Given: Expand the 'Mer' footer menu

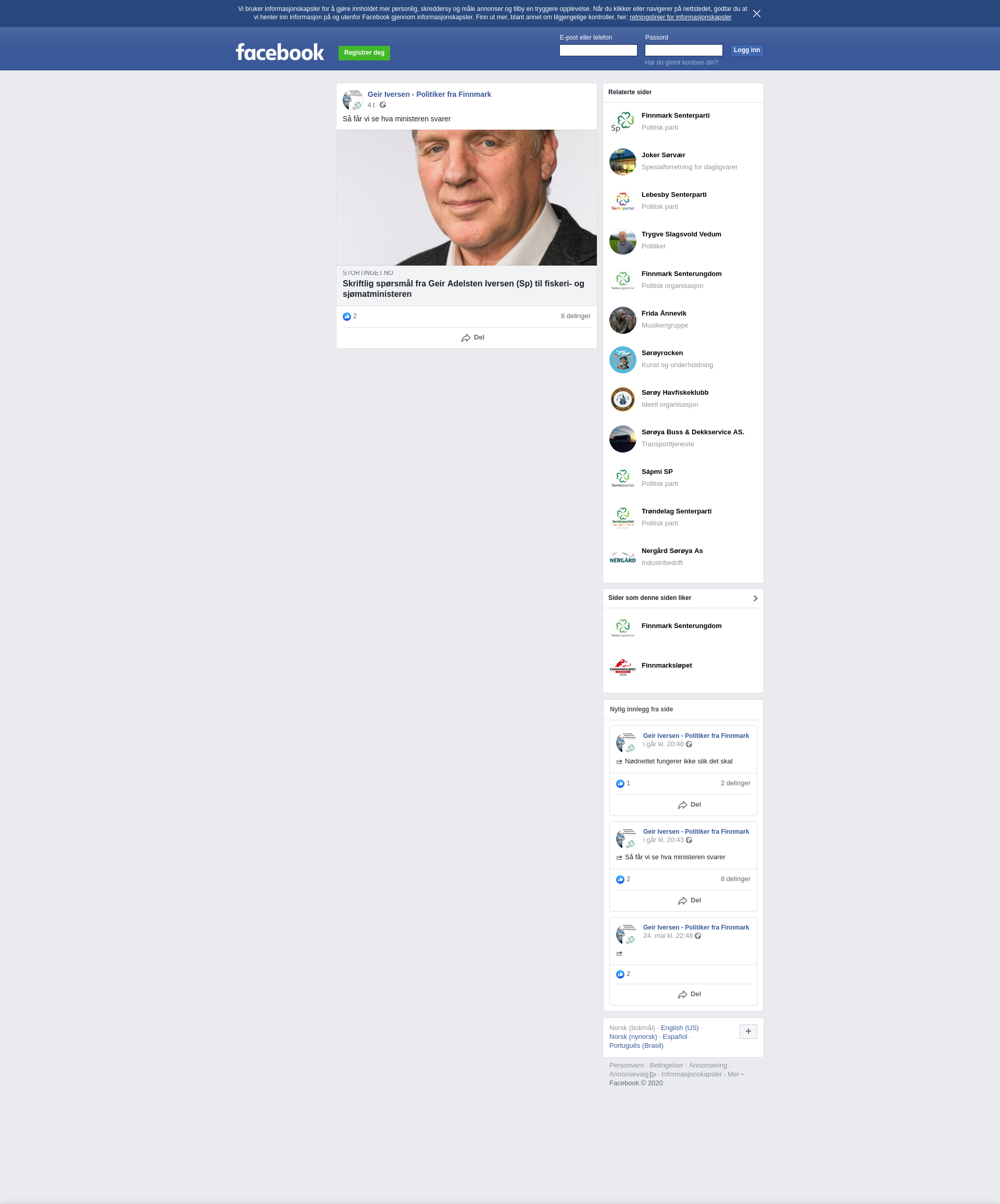Looking at the screenshot, I should coord(735,1074).
